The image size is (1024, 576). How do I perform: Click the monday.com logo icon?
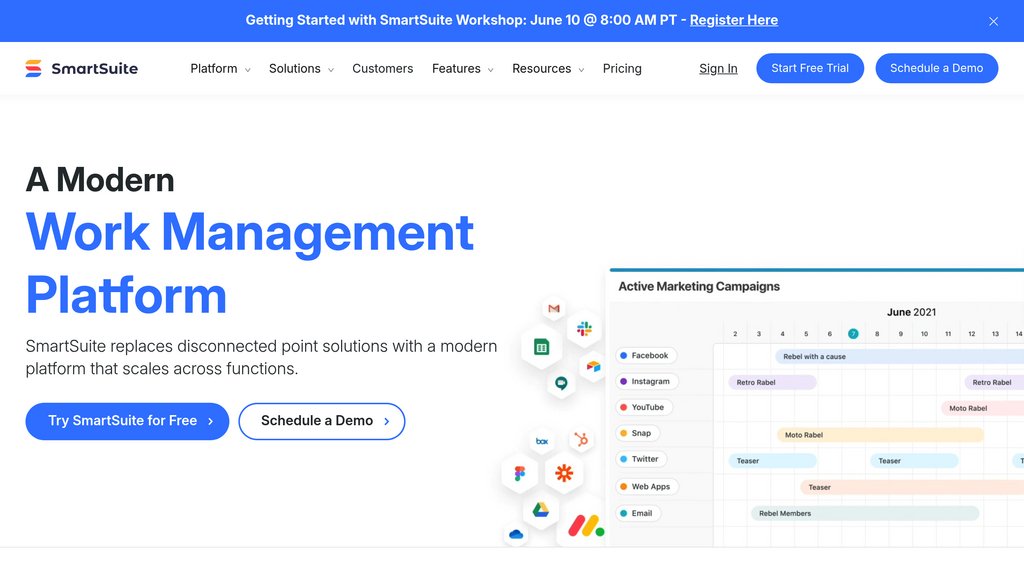tap(585, 526)
